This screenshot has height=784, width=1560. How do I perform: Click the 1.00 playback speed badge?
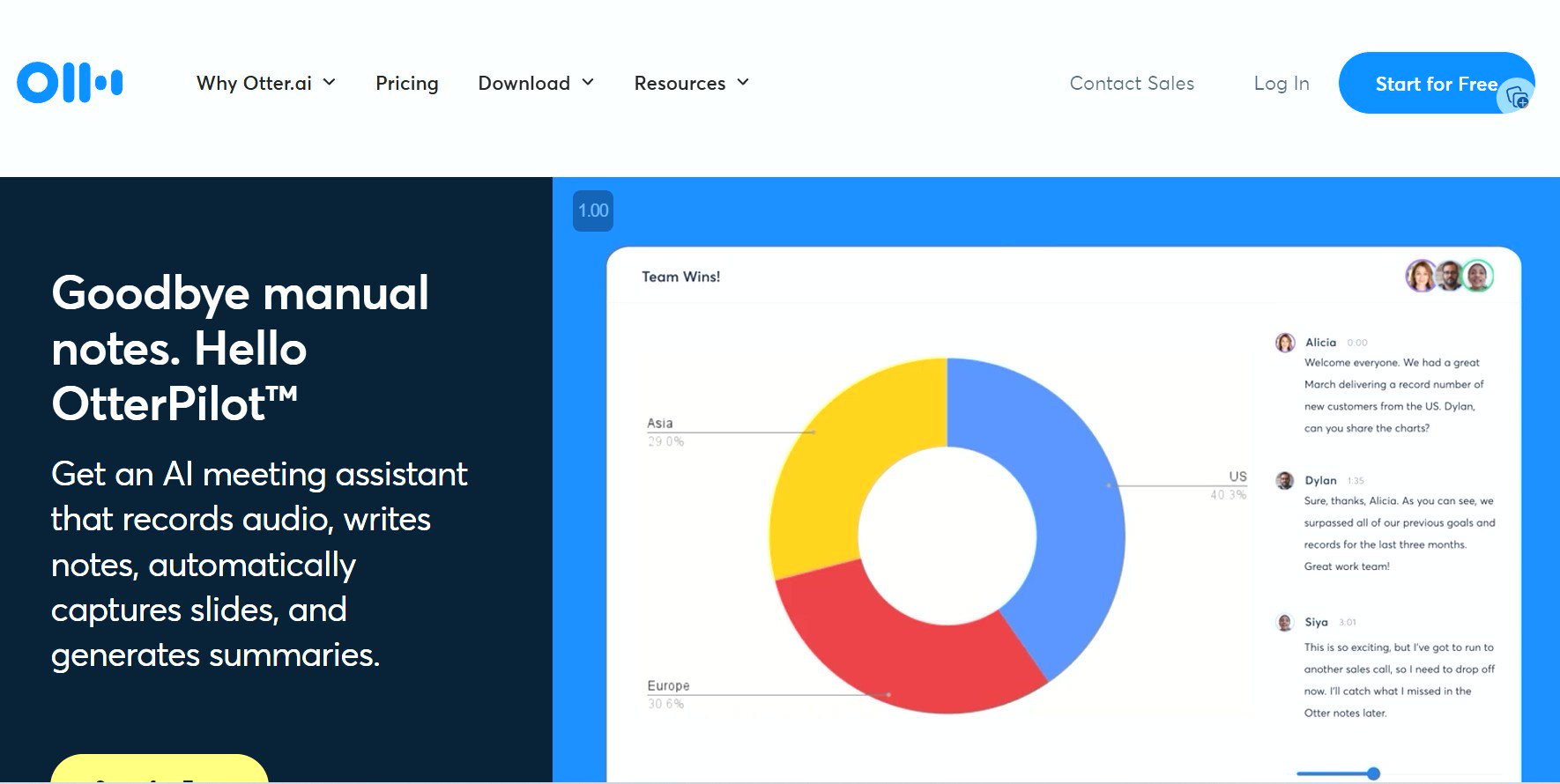(593, 211)
